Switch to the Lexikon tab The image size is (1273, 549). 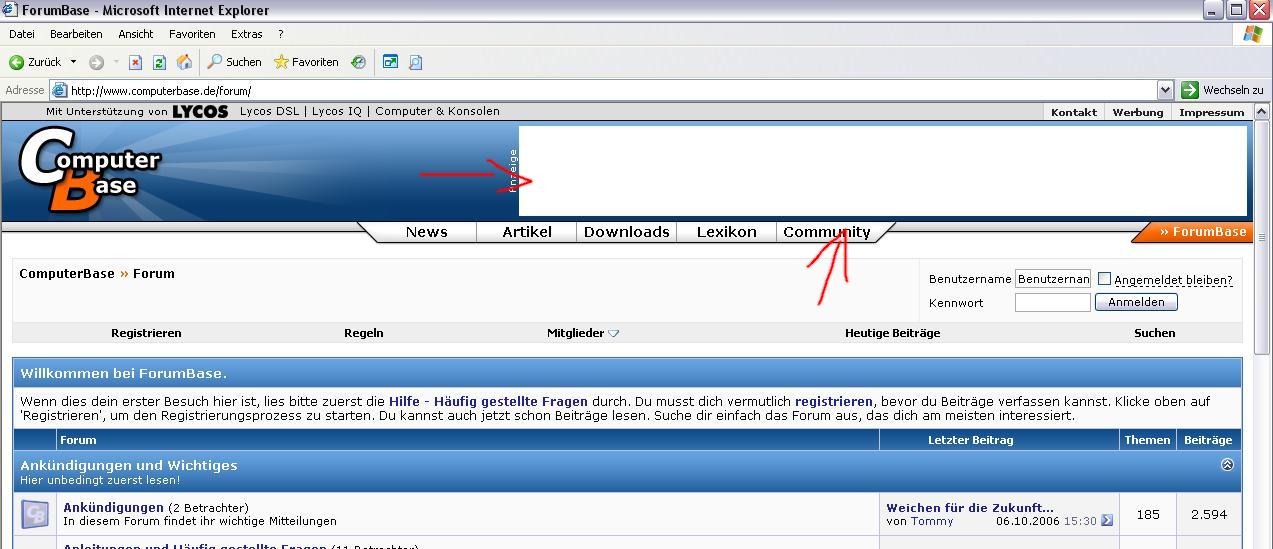tap(727, 232)
